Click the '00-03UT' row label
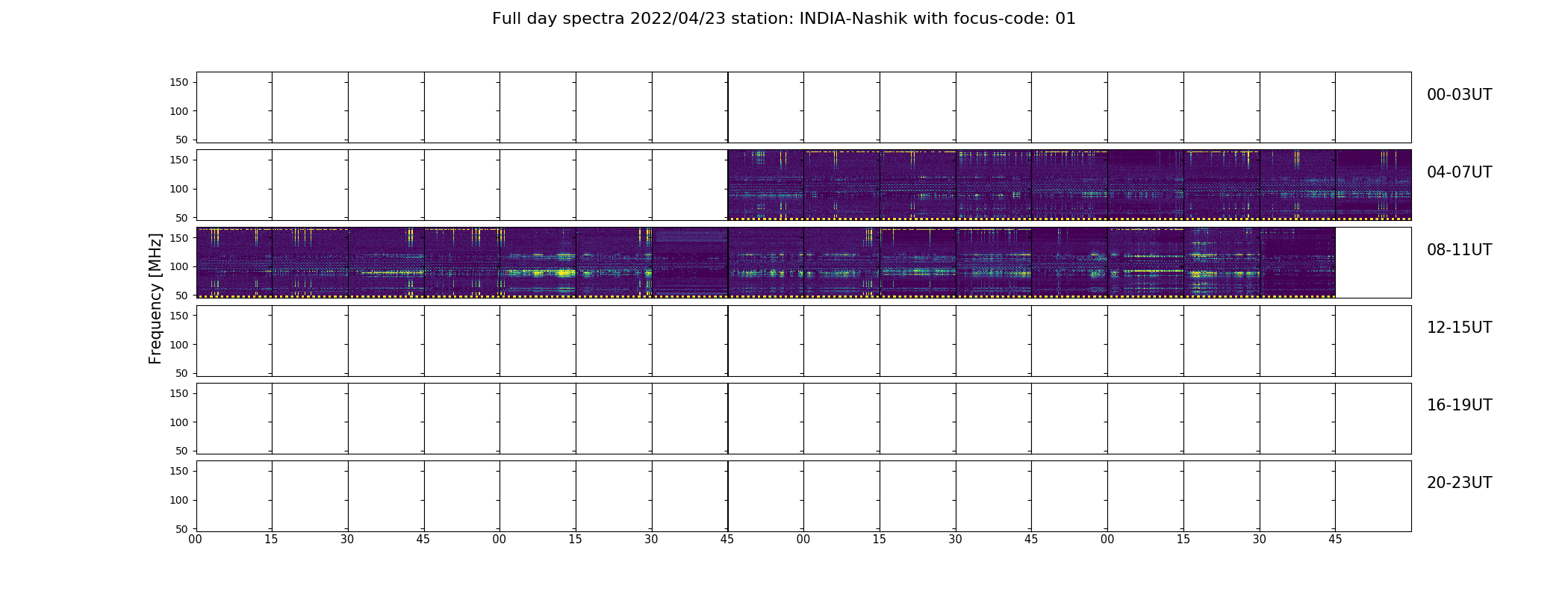 1459,95
